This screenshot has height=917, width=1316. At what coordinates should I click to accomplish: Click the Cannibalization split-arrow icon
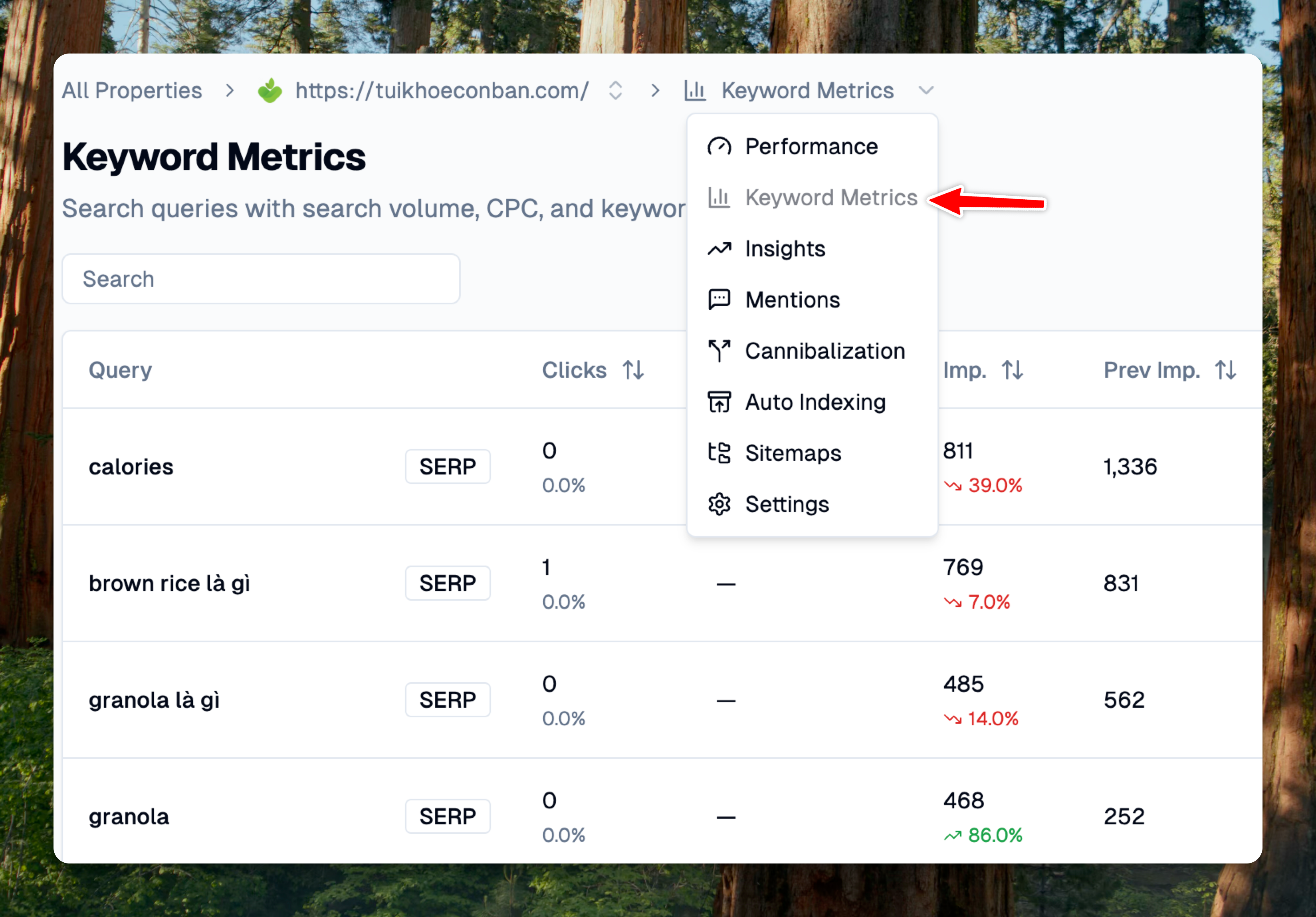[719, 350]
